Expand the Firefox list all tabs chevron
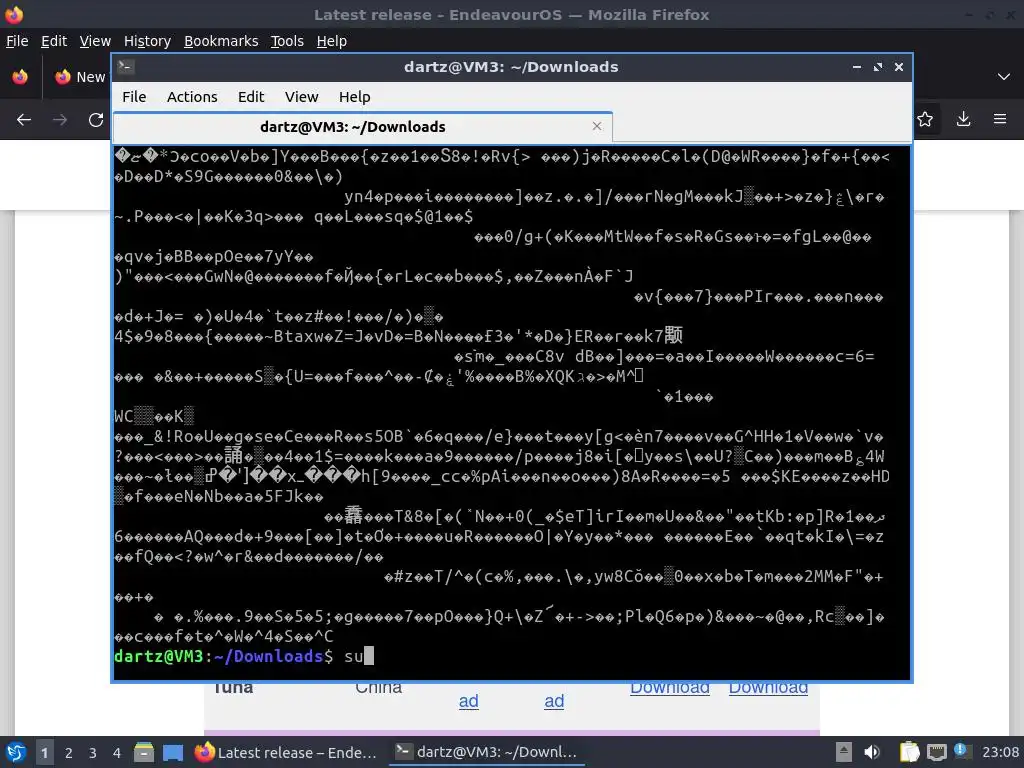This screenshot has width=1024, height=768. (1004, 76)
